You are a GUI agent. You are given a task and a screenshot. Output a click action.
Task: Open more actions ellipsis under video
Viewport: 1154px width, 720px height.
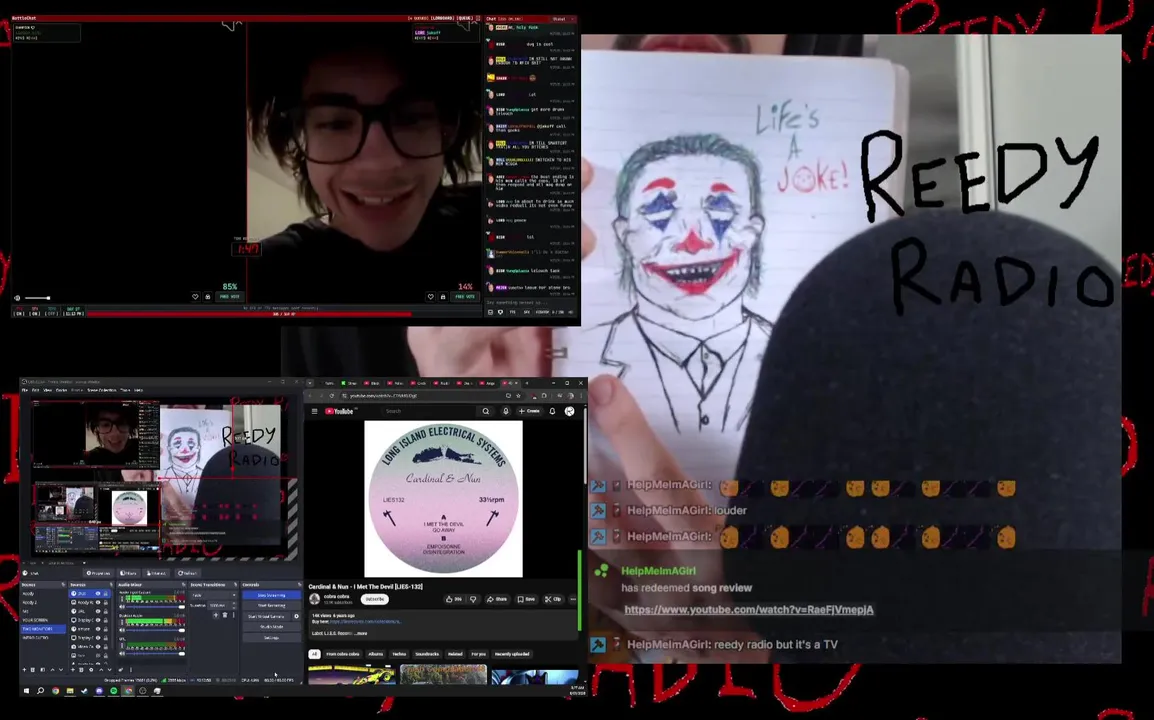click(573, 599)
